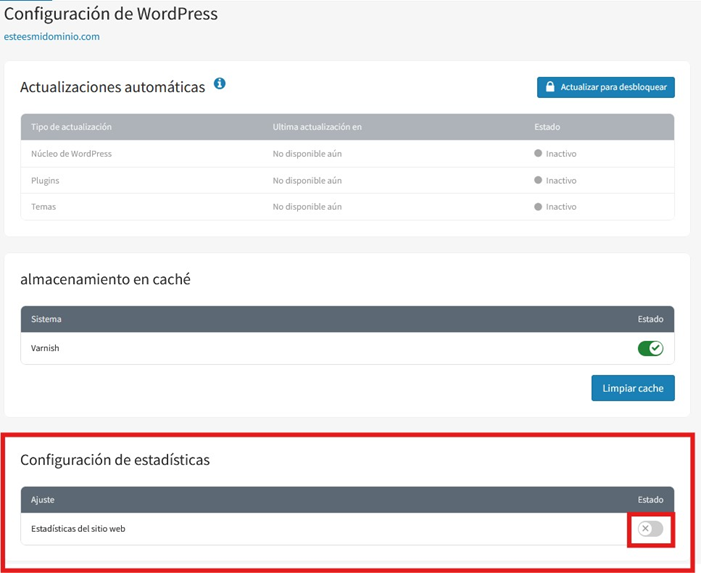The width and height of the screenshot is (701, 573).
Task: Click the info icon beside Actualizaciones automáticas
Action: [x=220, y=83]
